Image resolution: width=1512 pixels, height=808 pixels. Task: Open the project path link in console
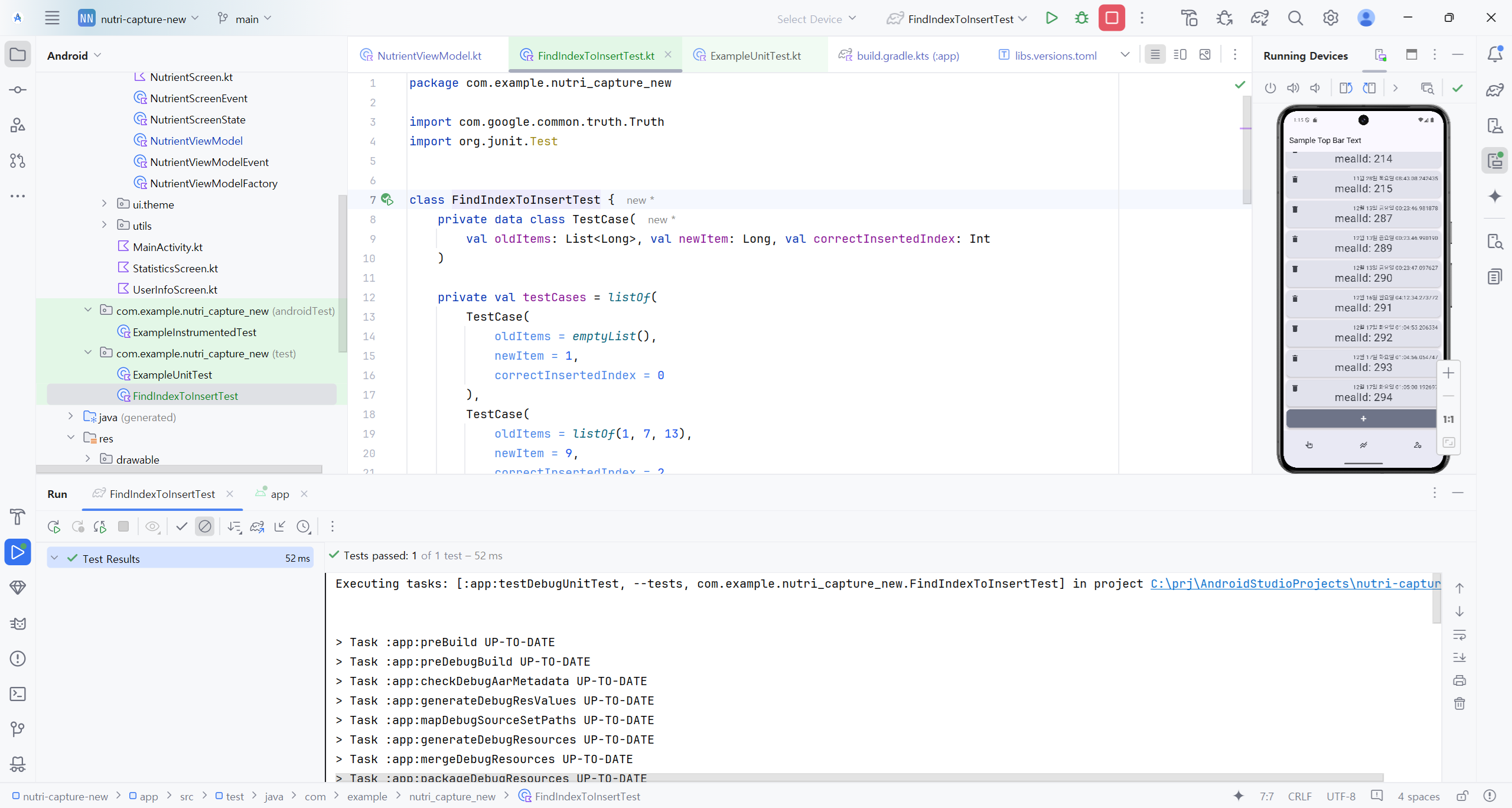coord(1295,584)
